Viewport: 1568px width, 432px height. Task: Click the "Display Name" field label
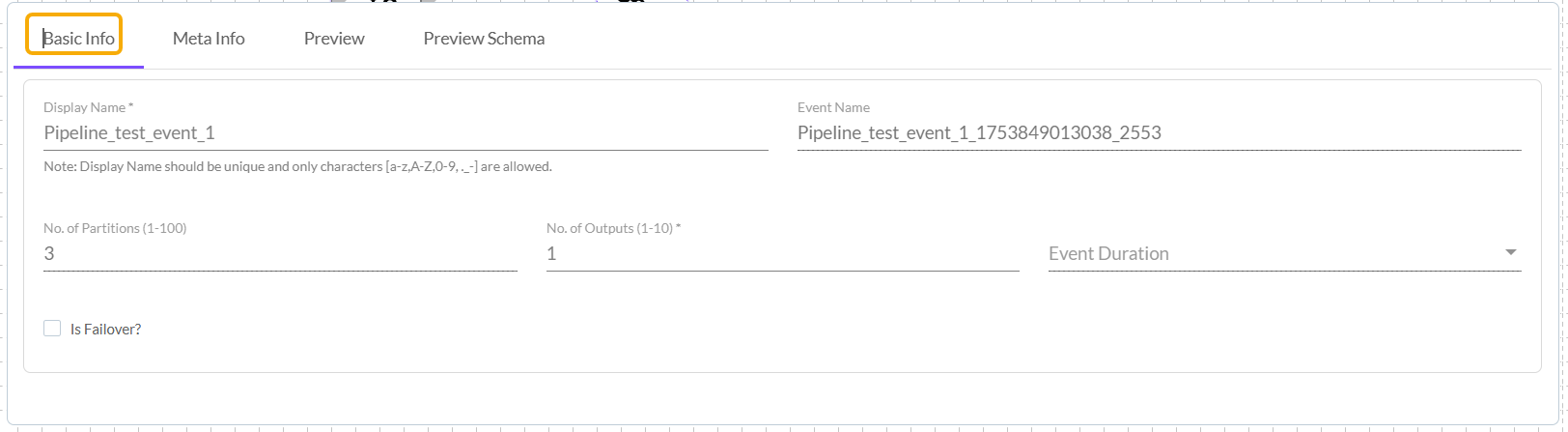[x=84, y=107]
